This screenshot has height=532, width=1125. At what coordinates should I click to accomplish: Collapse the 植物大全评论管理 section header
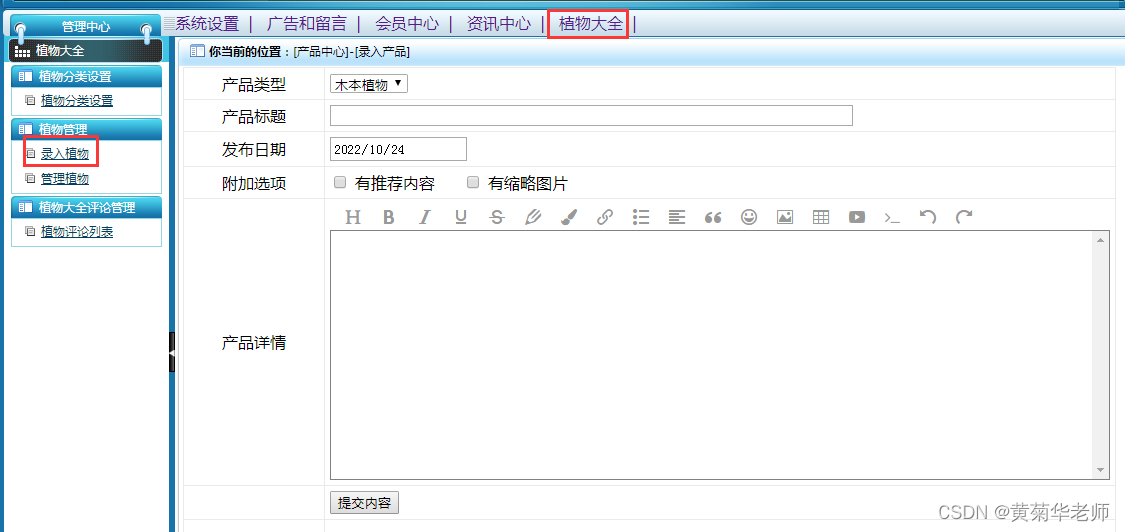click(86, 207)
